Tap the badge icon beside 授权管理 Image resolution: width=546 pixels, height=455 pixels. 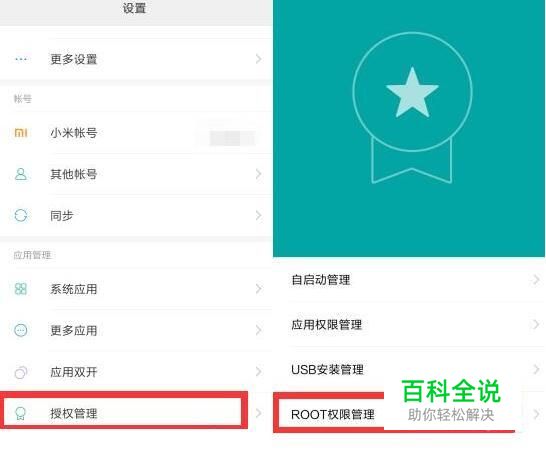[21, 413]
